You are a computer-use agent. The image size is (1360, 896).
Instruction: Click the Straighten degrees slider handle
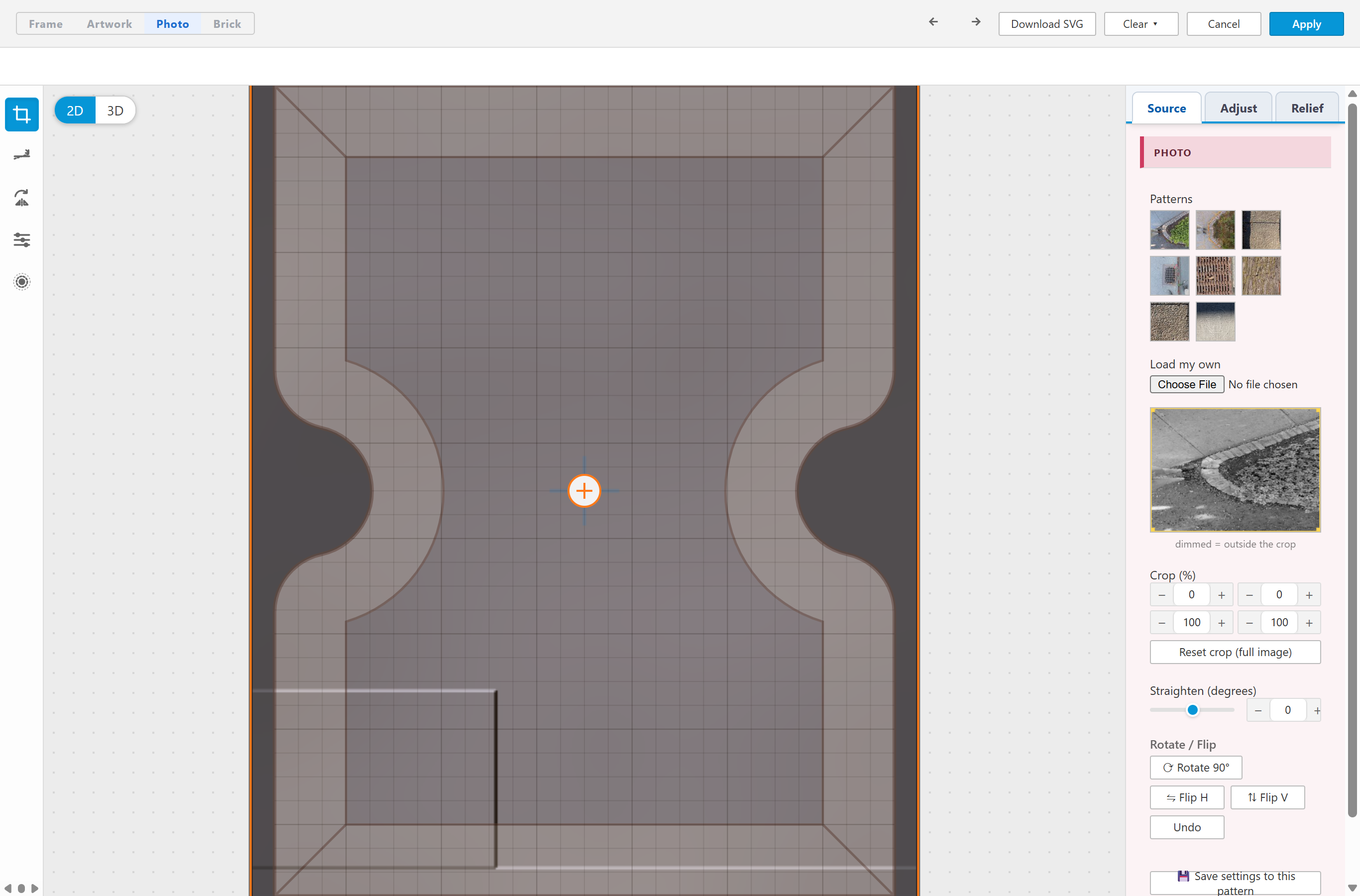pyautogui.click(x=1192, y=710)
